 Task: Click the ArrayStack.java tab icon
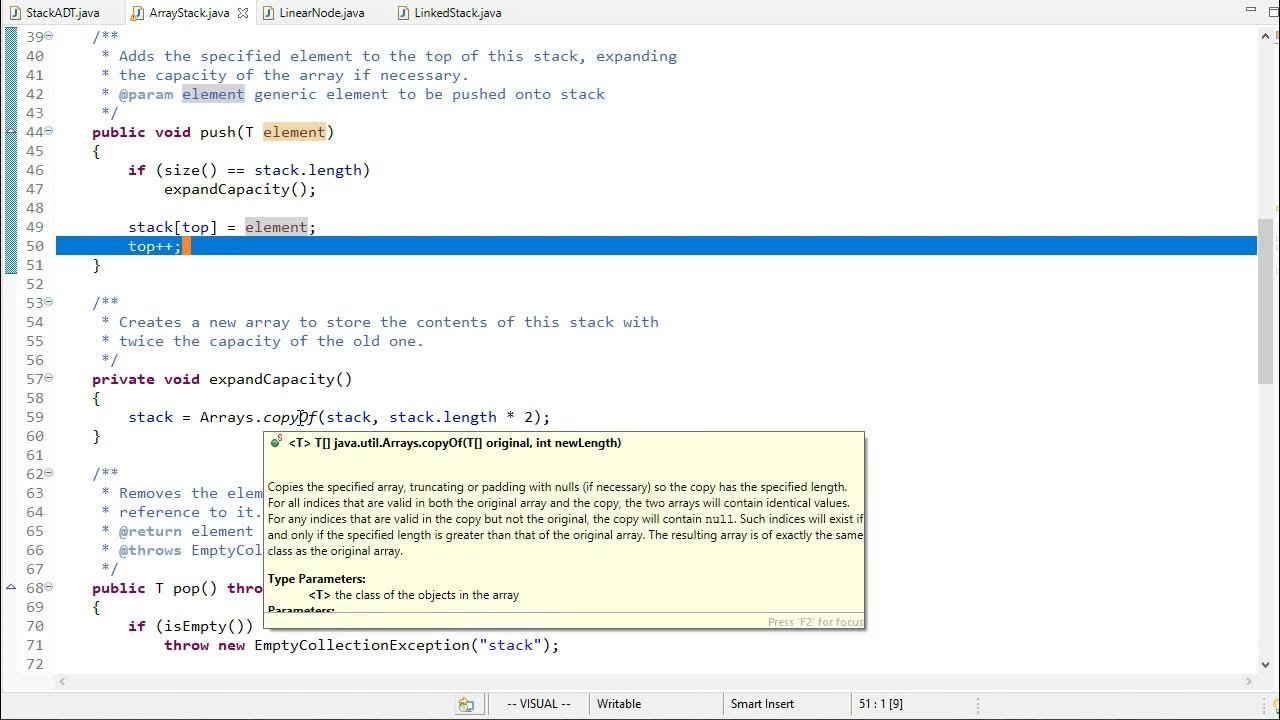tap(138, 13)
